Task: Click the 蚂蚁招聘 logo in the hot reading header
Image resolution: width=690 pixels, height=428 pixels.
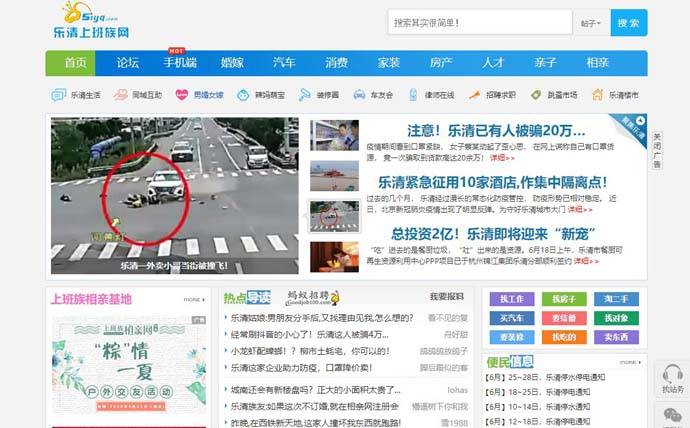Action: [x=312, y=298]
